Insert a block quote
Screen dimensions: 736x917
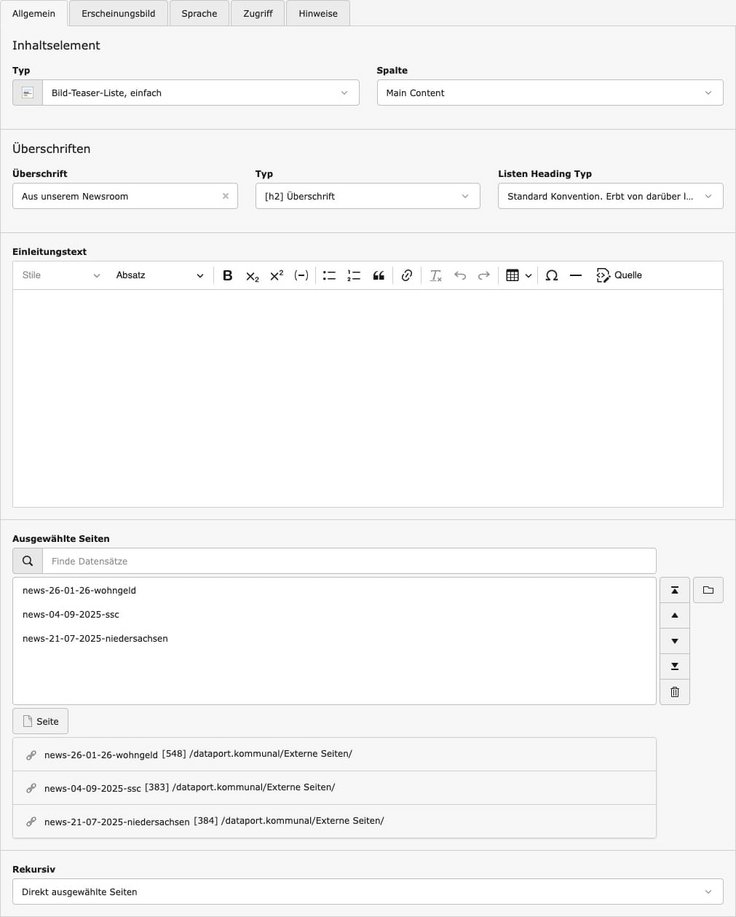click(378, 276)
